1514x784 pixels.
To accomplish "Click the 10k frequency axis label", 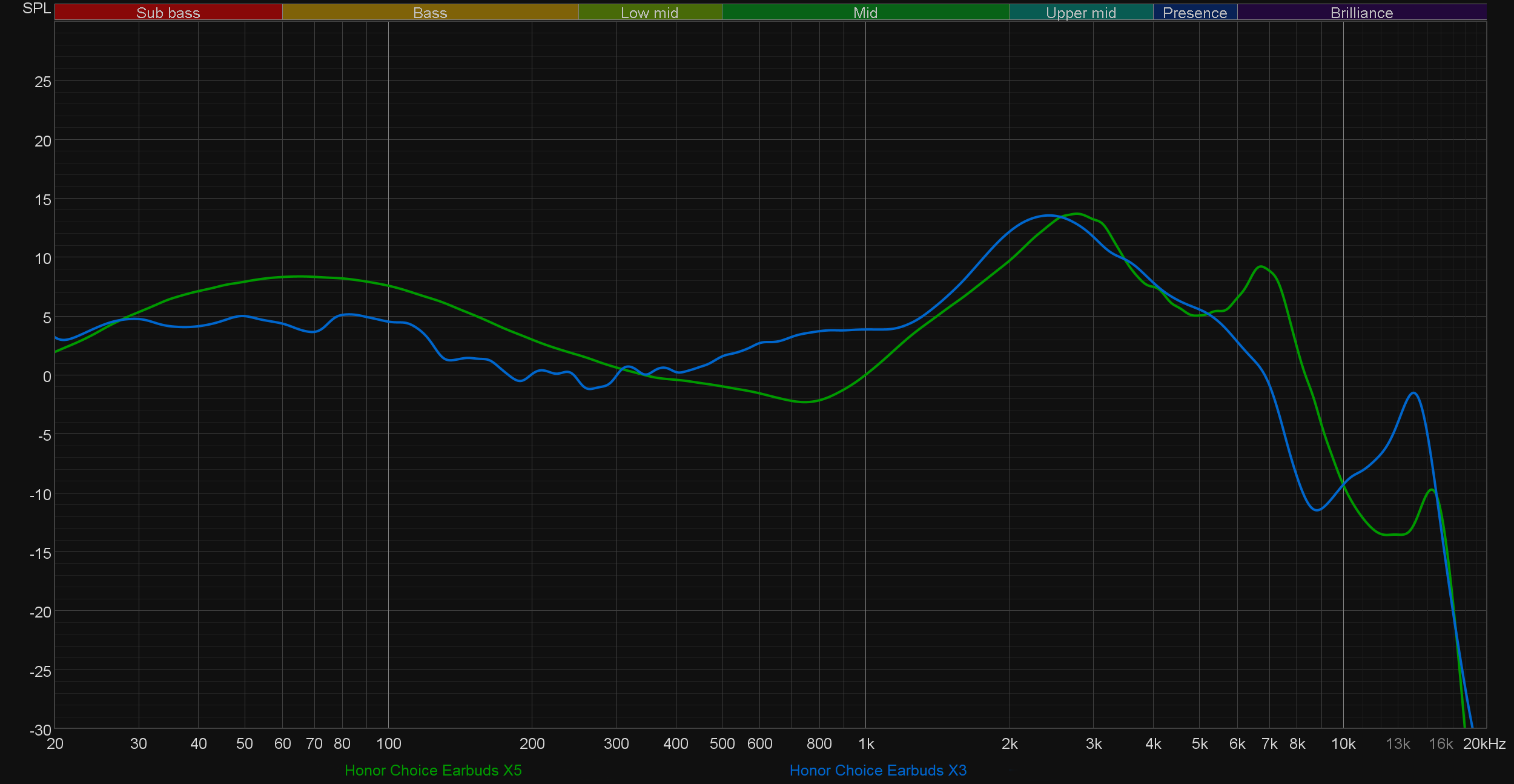I will (1343, 744).
